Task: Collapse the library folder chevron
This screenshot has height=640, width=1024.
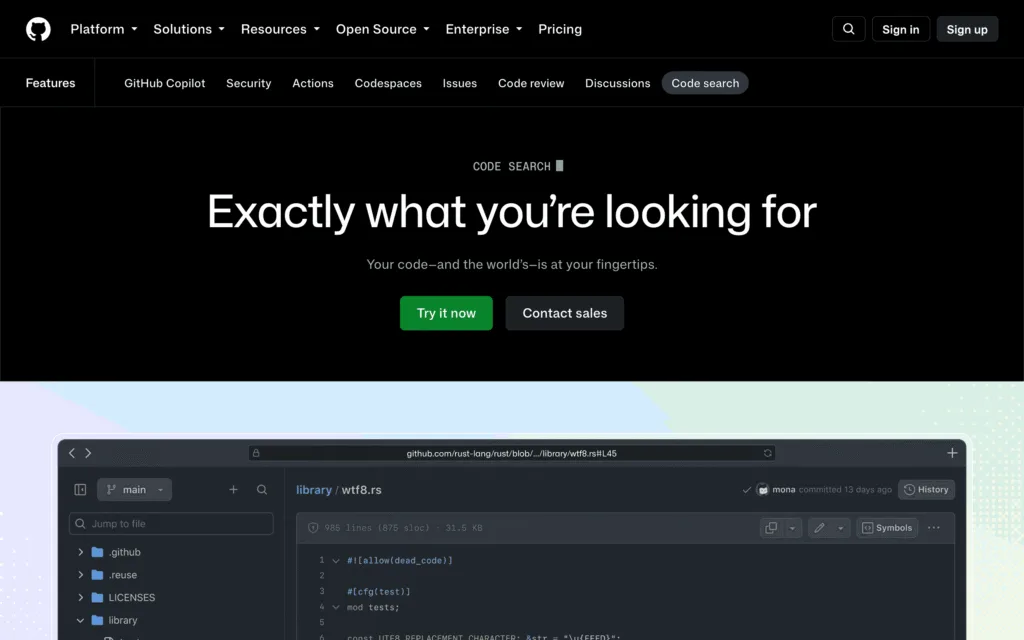Action: pos(80,620)
